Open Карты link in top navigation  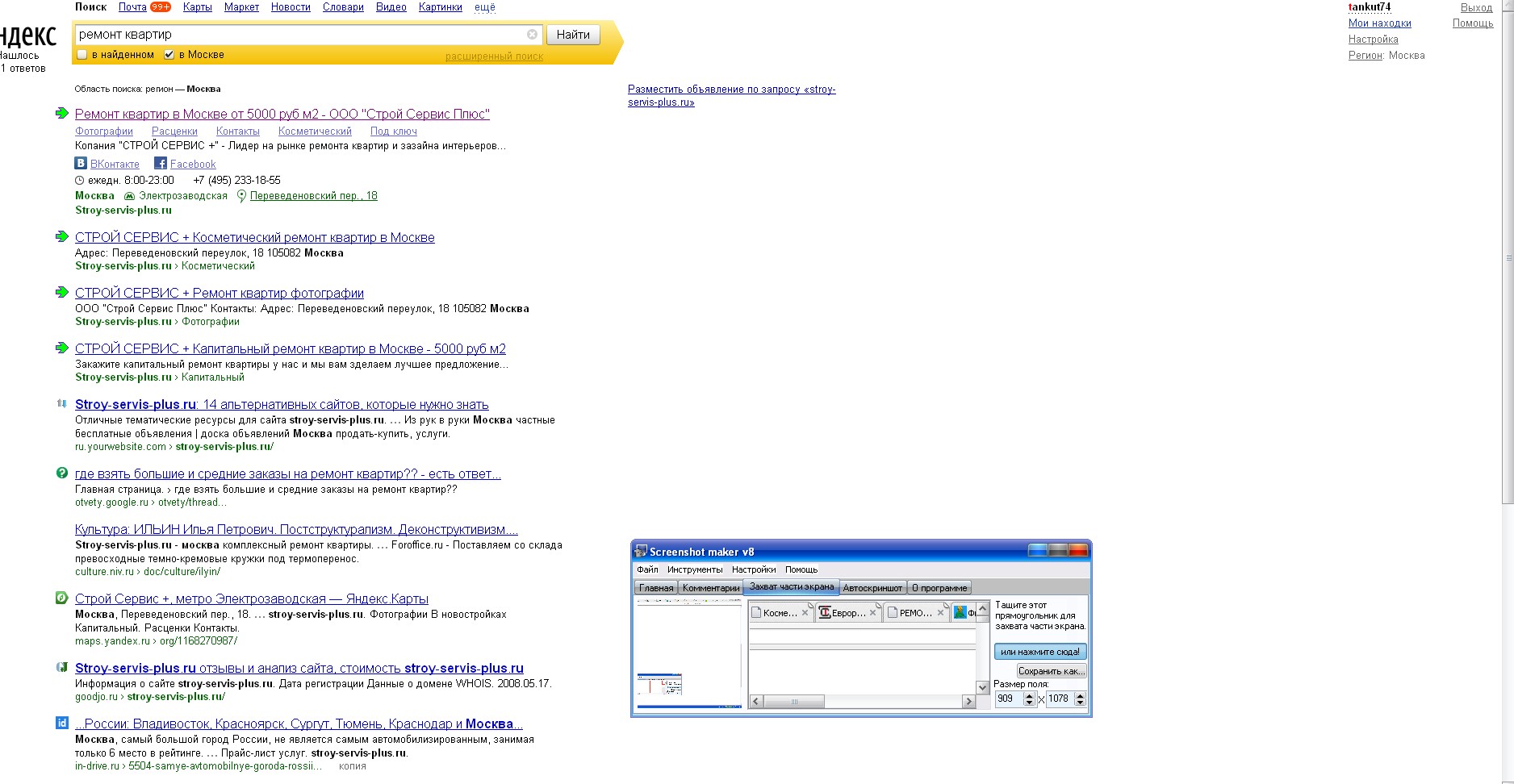pyautogui.click(x=197, y=7)
